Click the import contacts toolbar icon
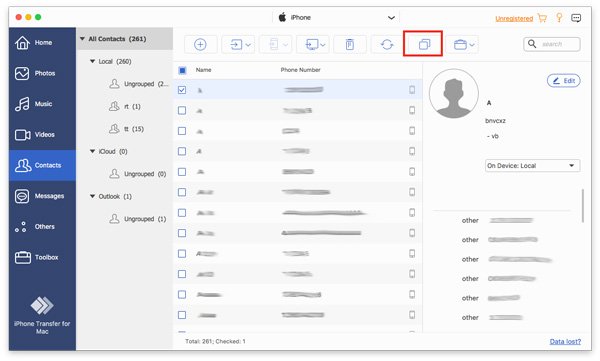 [x=236, y=45]
